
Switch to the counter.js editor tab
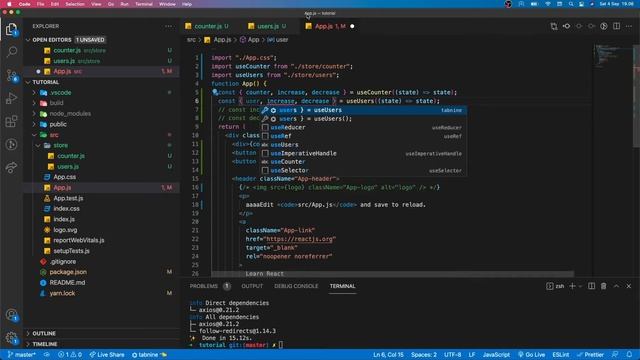coord(207,26)
